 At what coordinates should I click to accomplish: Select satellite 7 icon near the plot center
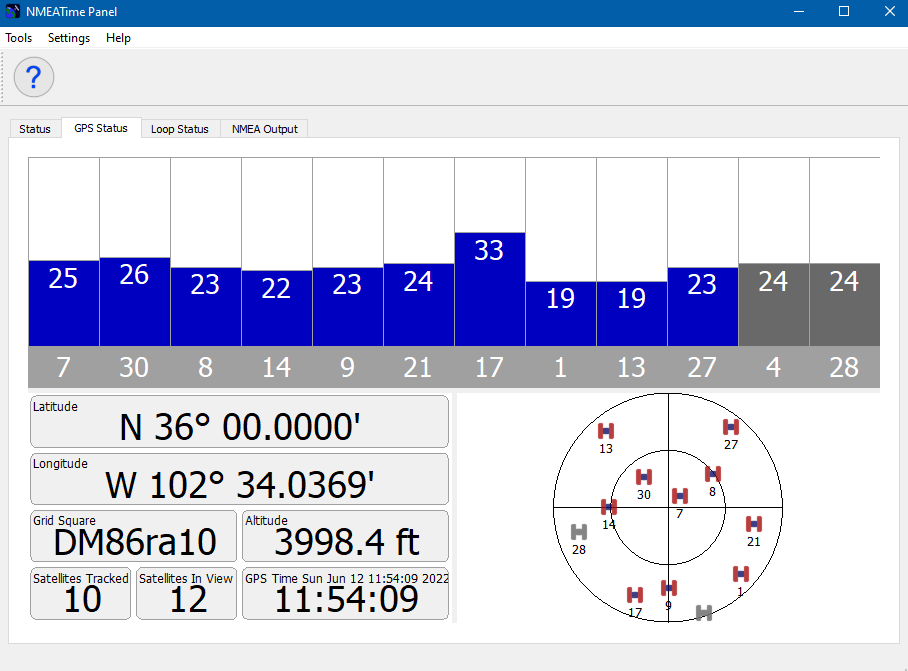pyautogui.click(x=680, y=496)
